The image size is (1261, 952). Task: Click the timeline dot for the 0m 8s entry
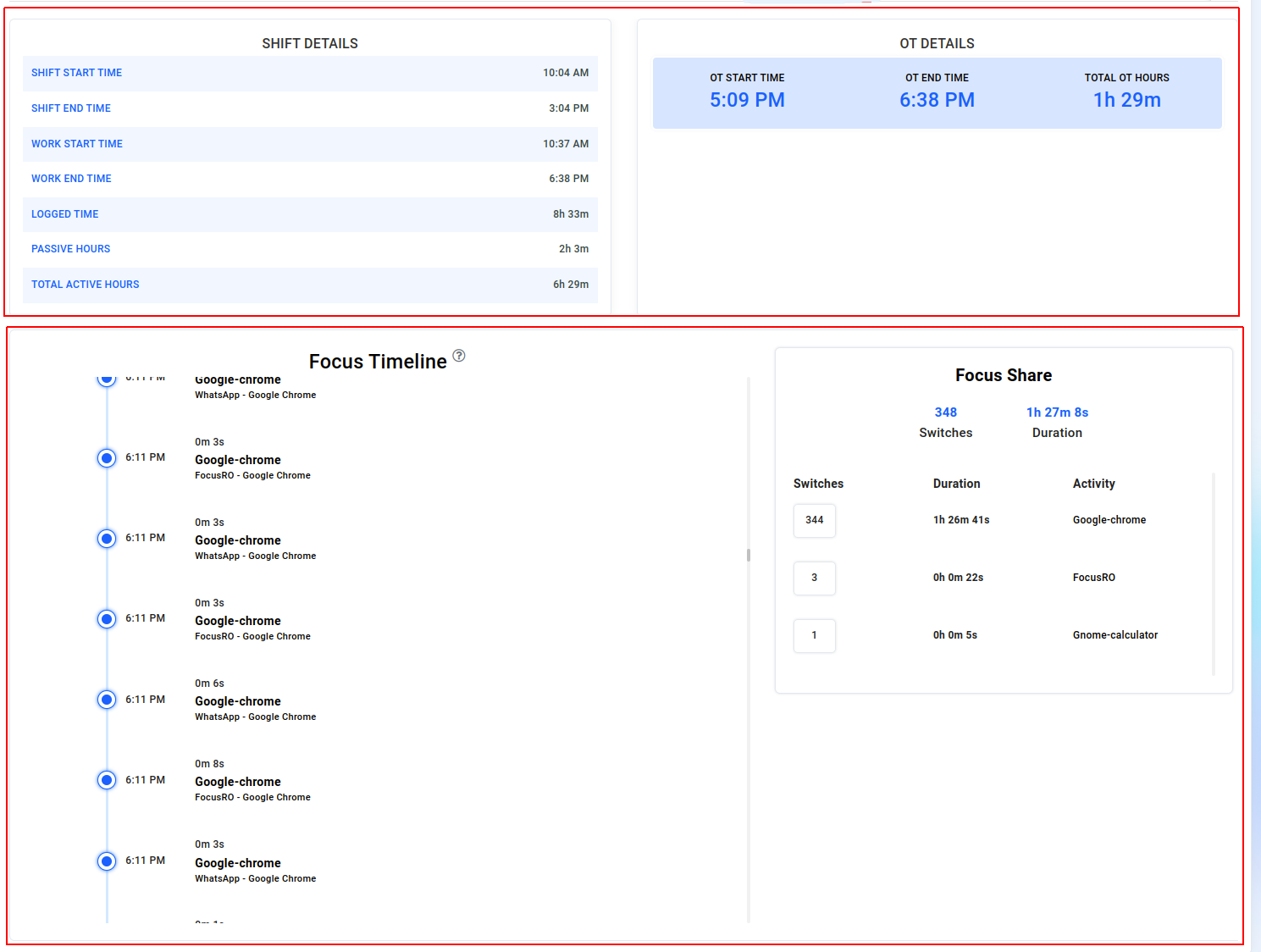(x=107, y=780)
